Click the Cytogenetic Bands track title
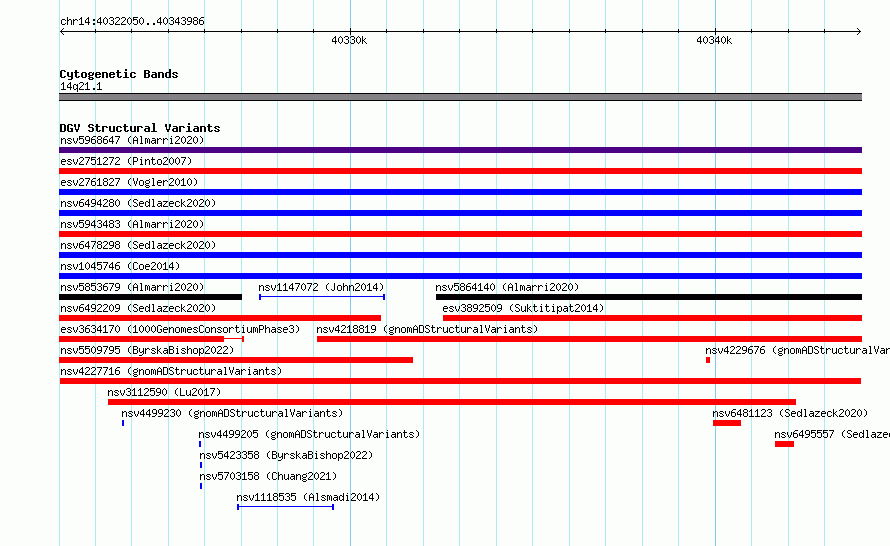890x546 pixels. (119, 74)
